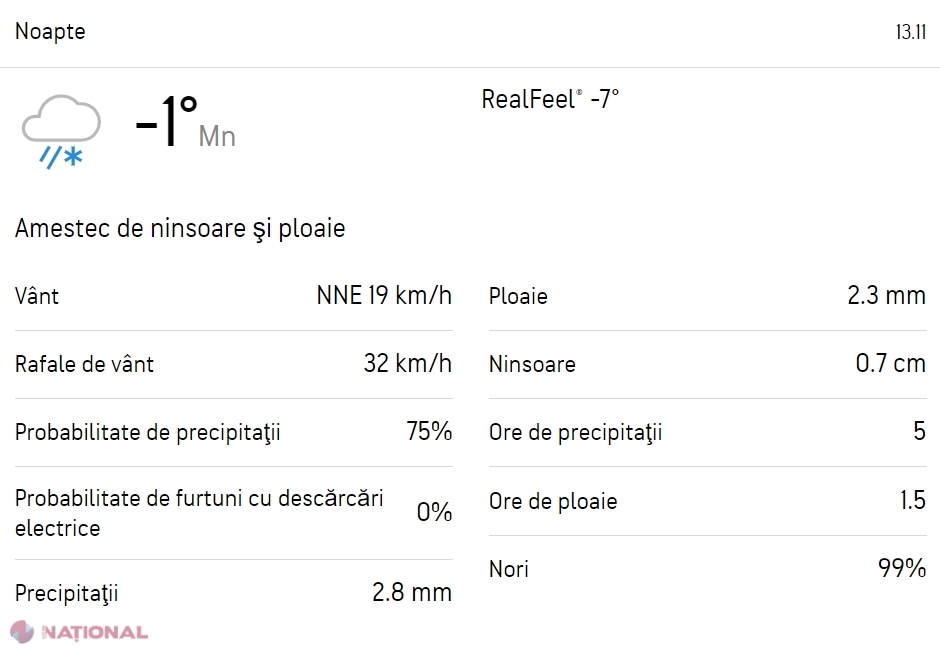The height and width of the screenshot is (650, 940).
Task: Click the 75% precipitation probability value
Action: point(429,432)
